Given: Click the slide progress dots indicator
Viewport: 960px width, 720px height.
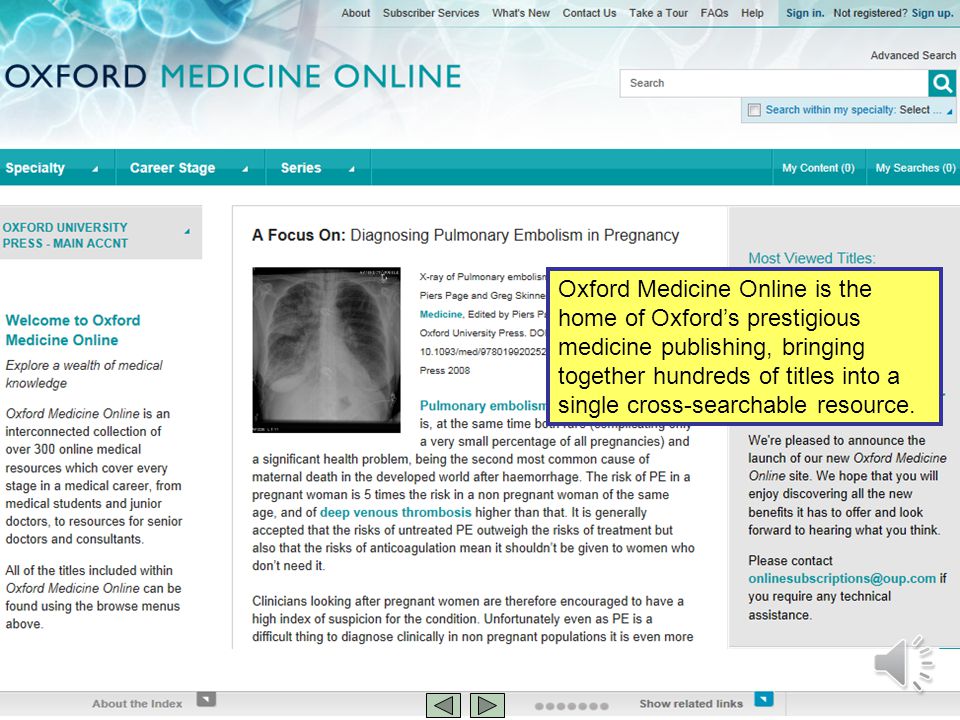Looking at the screenshot, I should click(x=571, y=706).
